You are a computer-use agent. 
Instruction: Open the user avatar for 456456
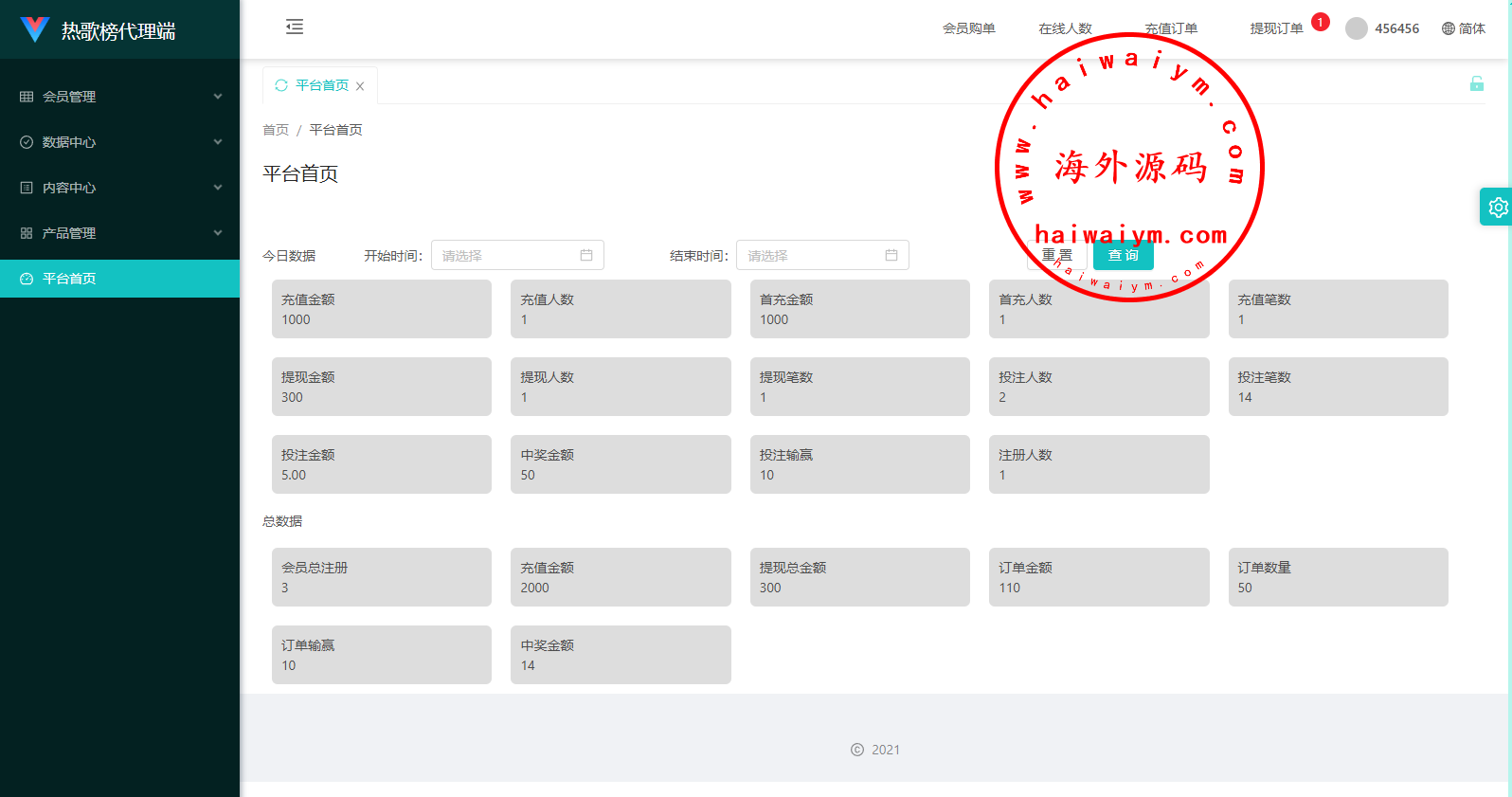pos(1357,28)
